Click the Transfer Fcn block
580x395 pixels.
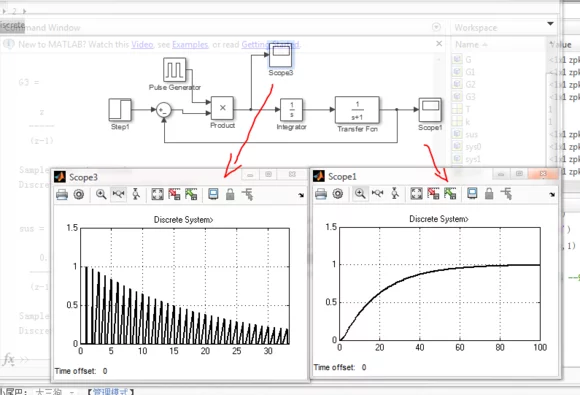tap(357, 110)
